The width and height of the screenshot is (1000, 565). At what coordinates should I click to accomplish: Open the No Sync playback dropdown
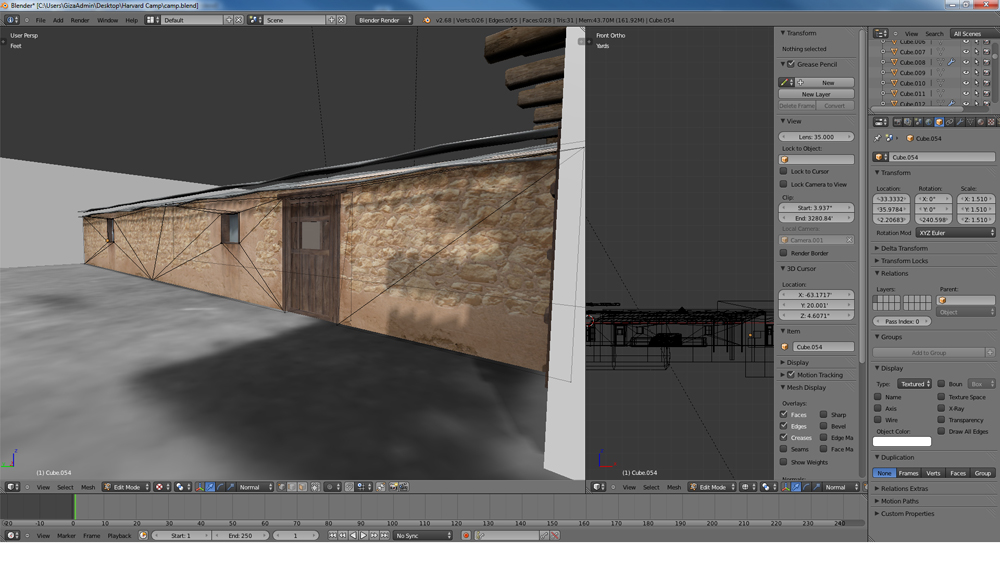pos(423,536)
